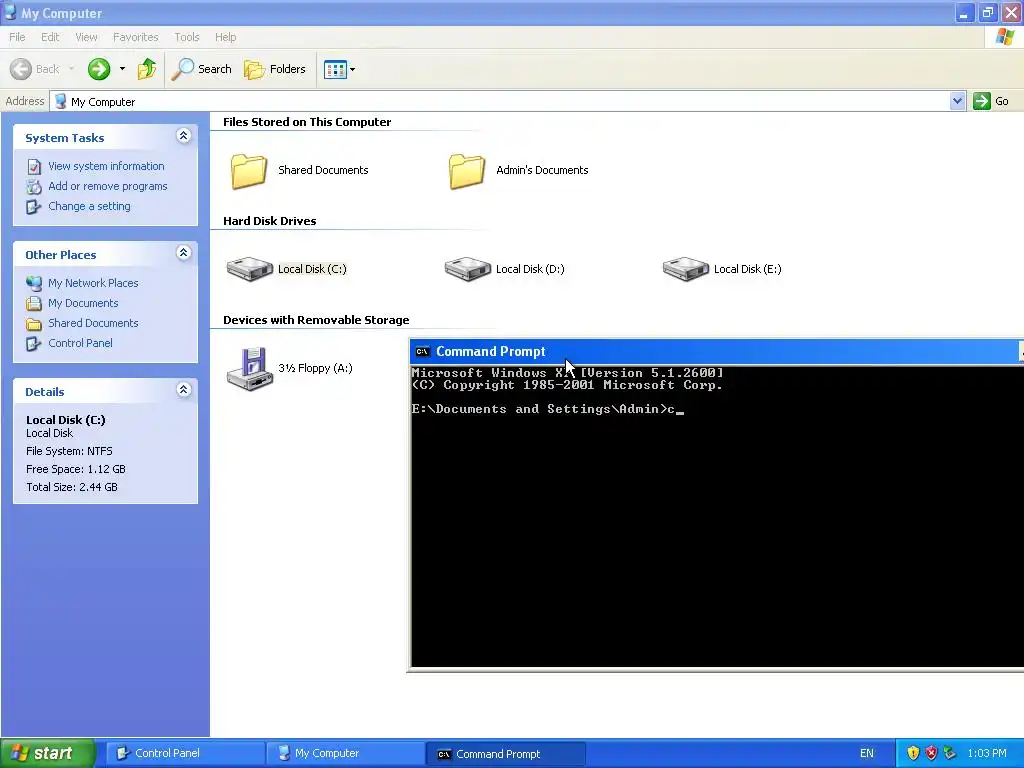Switch to My Computer taskbar button

click(x=345, y=753)
